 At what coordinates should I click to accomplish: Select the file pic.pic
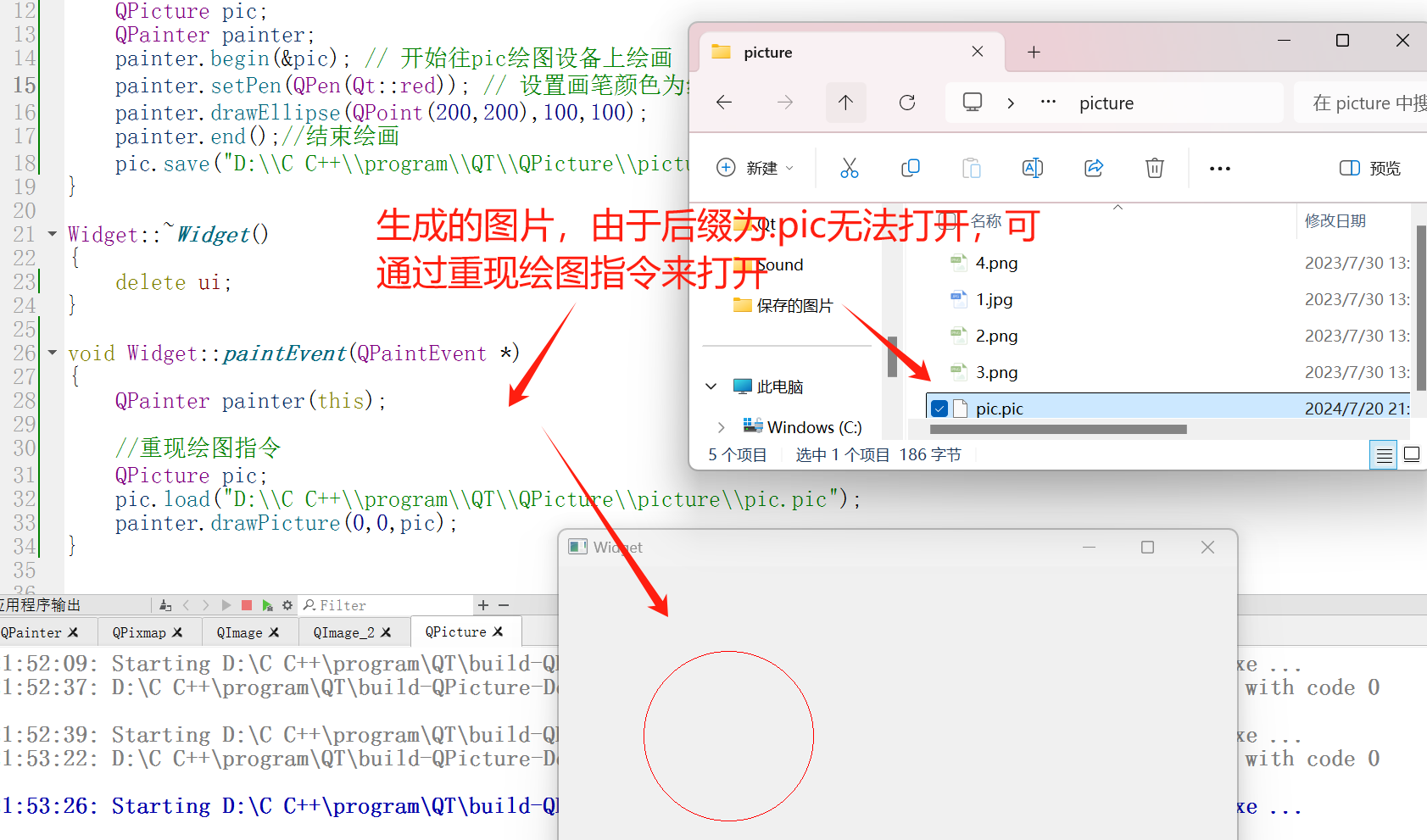coord(999,409)
